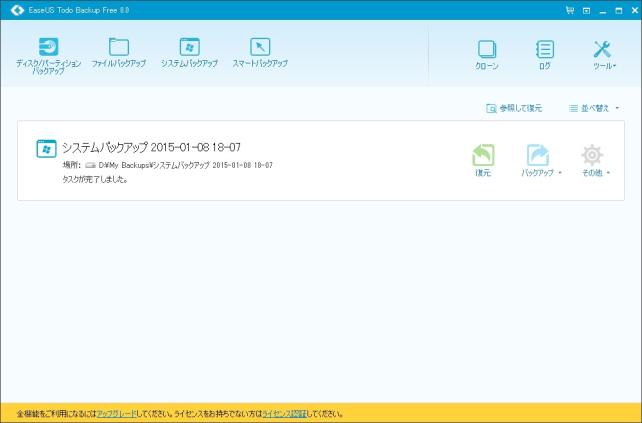View the Log (ログ)
Screen dimensions: 642x423
click(545, 55)
